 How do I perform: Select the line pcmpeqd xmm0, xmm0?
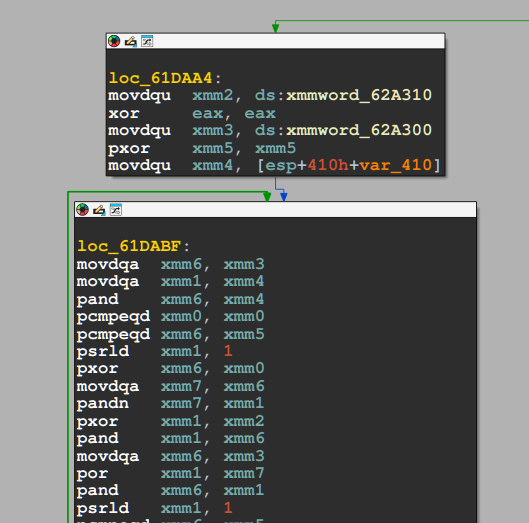click(x=170, y=316)
